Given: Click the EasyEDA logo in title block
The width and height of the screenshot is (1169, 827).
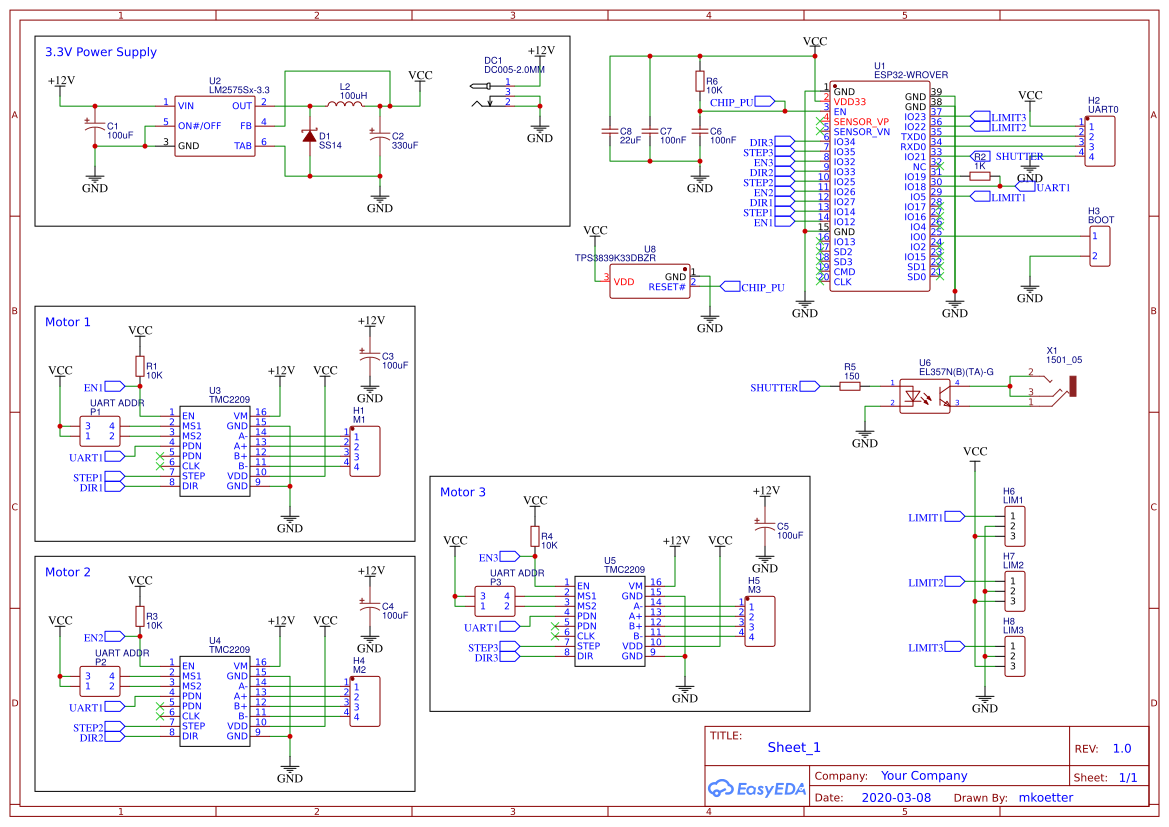Looking at the screenshot, I should [757, 788].
